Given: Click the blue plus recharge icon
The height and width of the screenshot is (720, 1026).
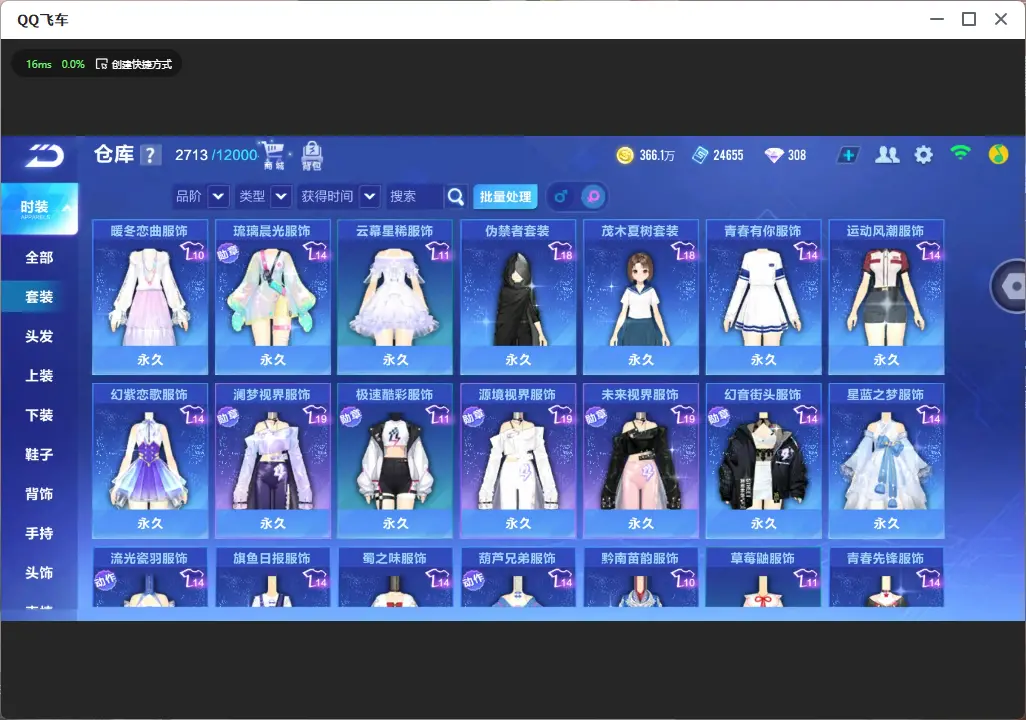Looking at the screenshot, I should [x=848, y=155].
